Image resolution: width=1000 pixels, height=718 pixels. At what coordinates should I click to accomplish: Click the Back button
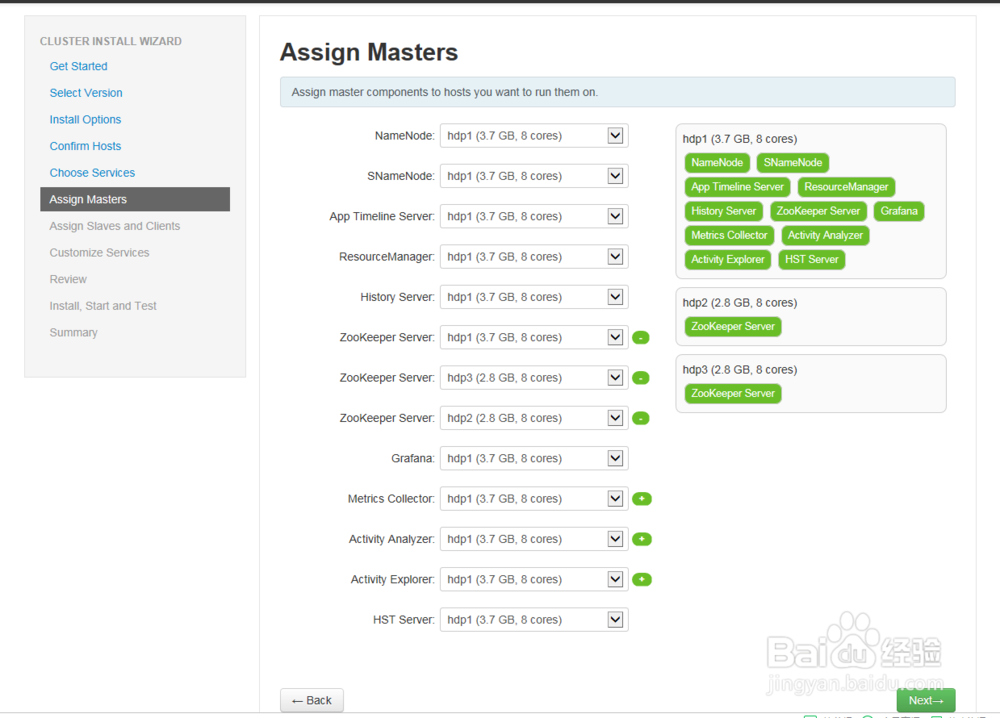[x=312, y=700]
